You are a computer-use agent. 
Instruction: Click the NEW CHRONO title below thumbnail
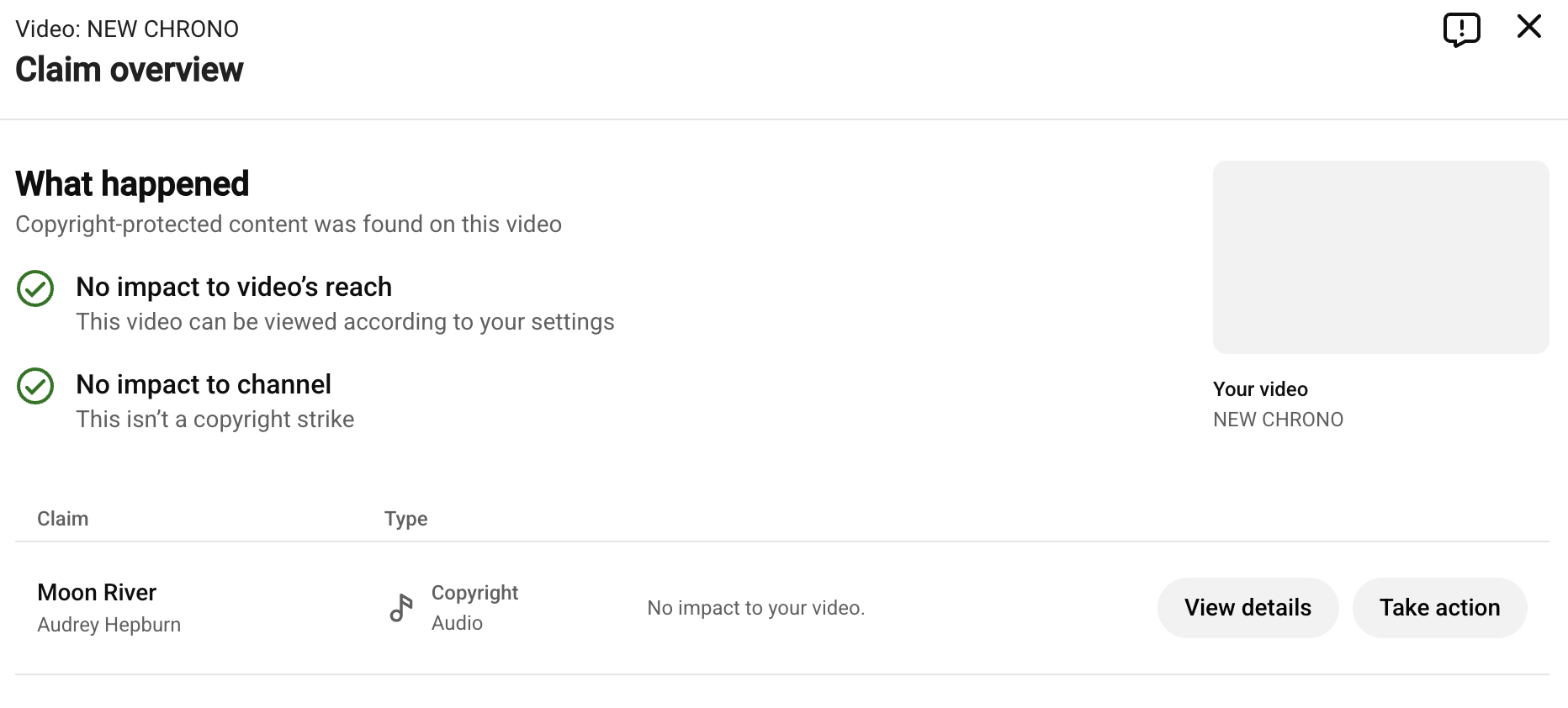pos(1278,420)
